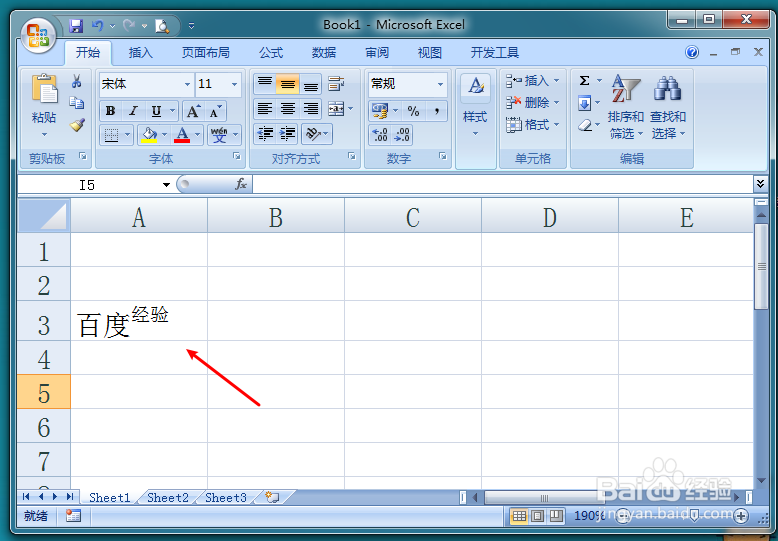The image size is (778, 541).
Task: Go to the 审阅 tab
Action: 377,53
